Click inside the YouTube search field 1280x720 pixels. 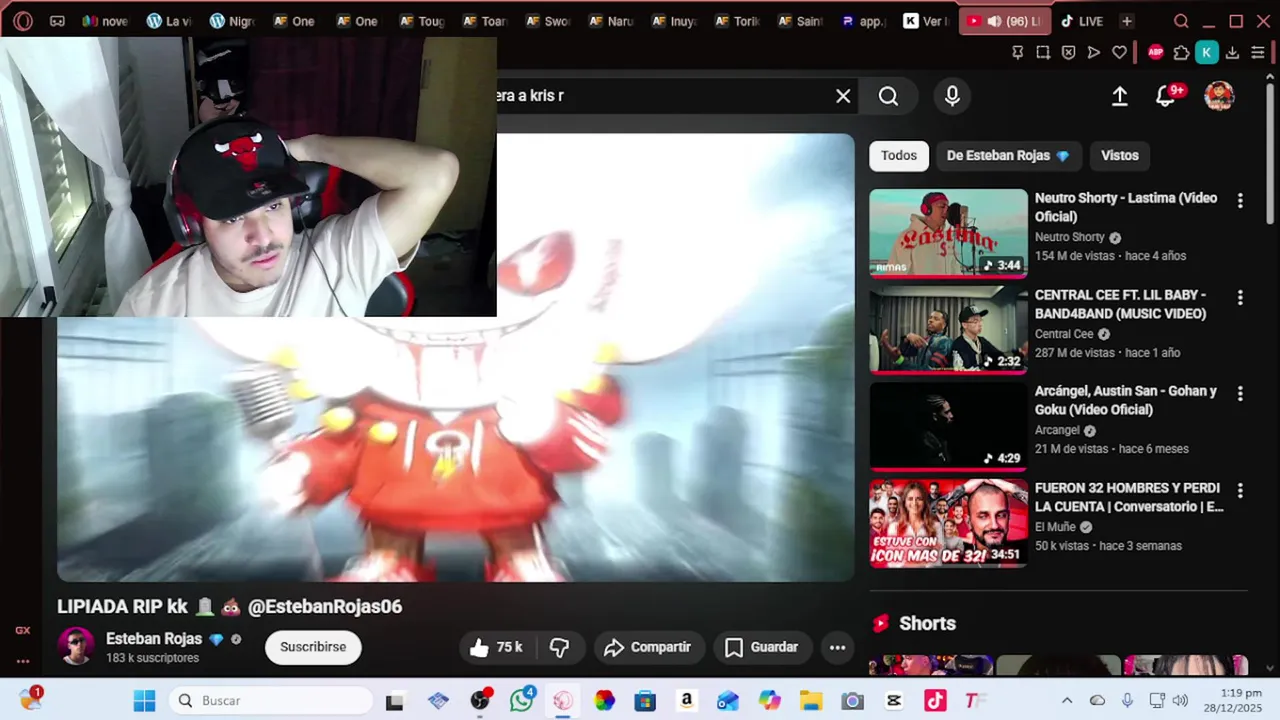pos(660,96)
